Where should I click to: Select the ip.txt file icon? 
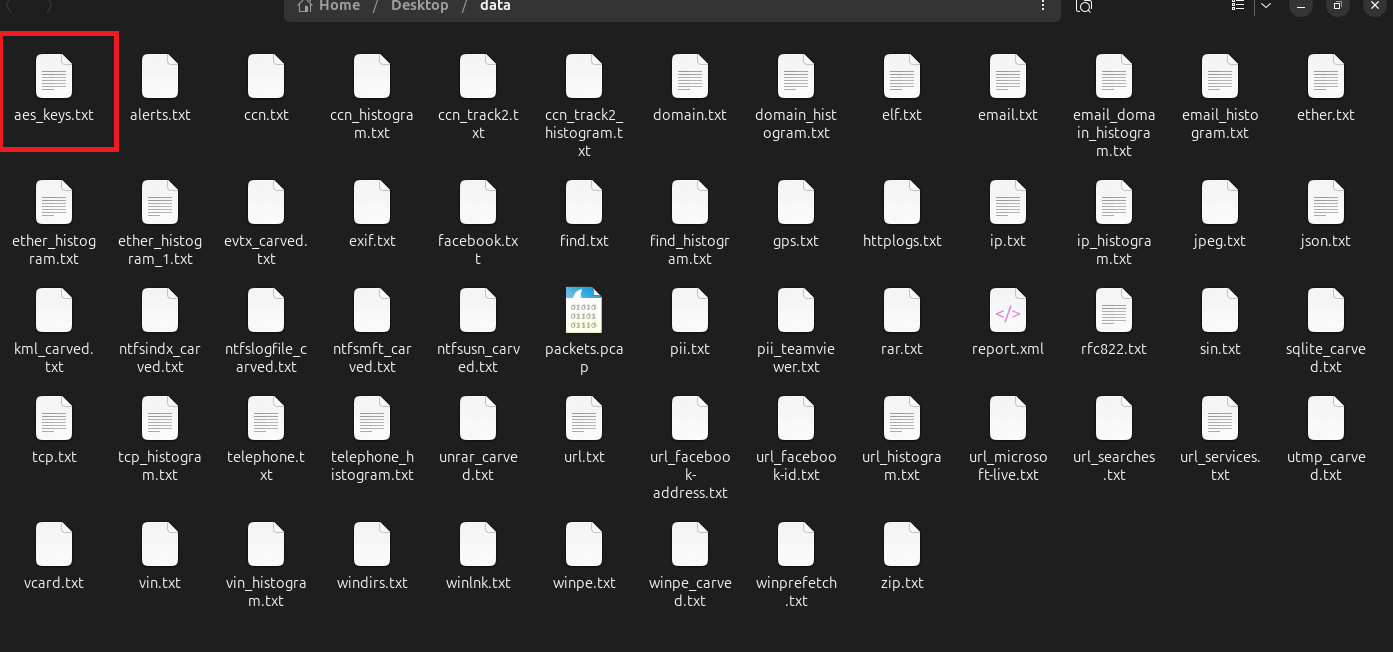[1008, 202]
